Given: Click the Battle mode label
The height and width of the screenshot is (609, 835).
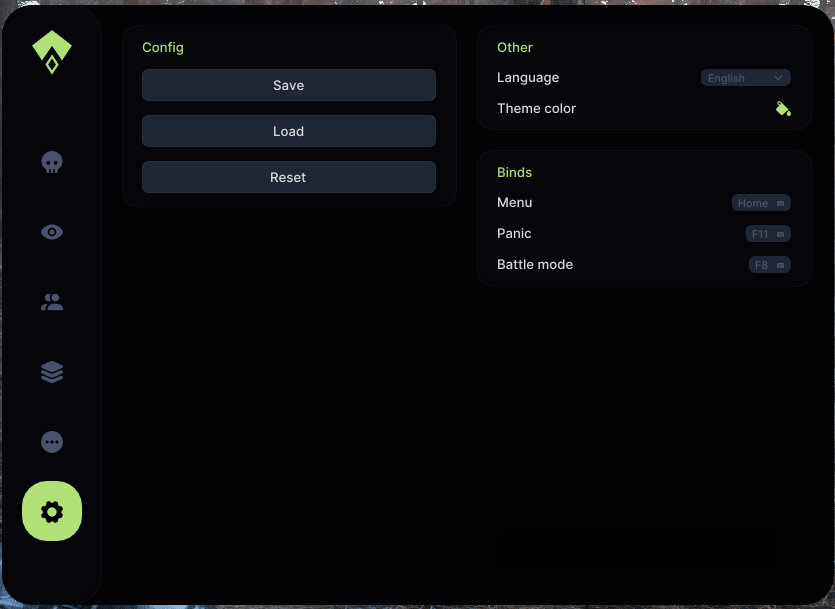Looking at the screenshot, I should [x=535, y=265].
